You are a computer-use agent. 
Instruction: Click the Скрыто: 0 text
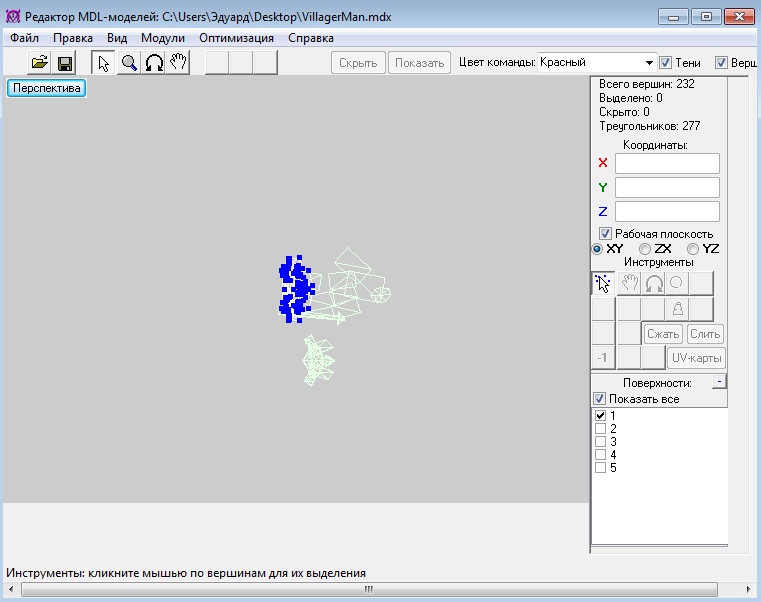click(x=624, y=112)
